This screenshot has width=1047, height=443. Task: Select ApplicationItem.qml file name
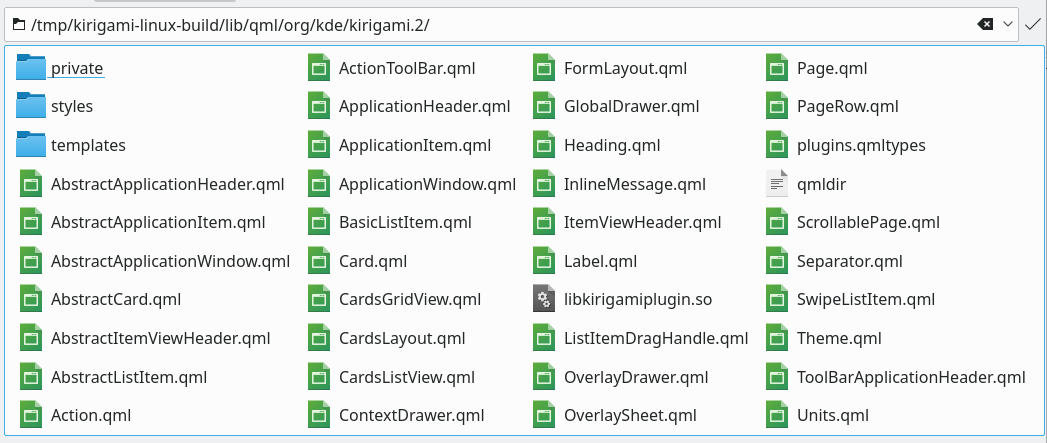pos(415,145)
